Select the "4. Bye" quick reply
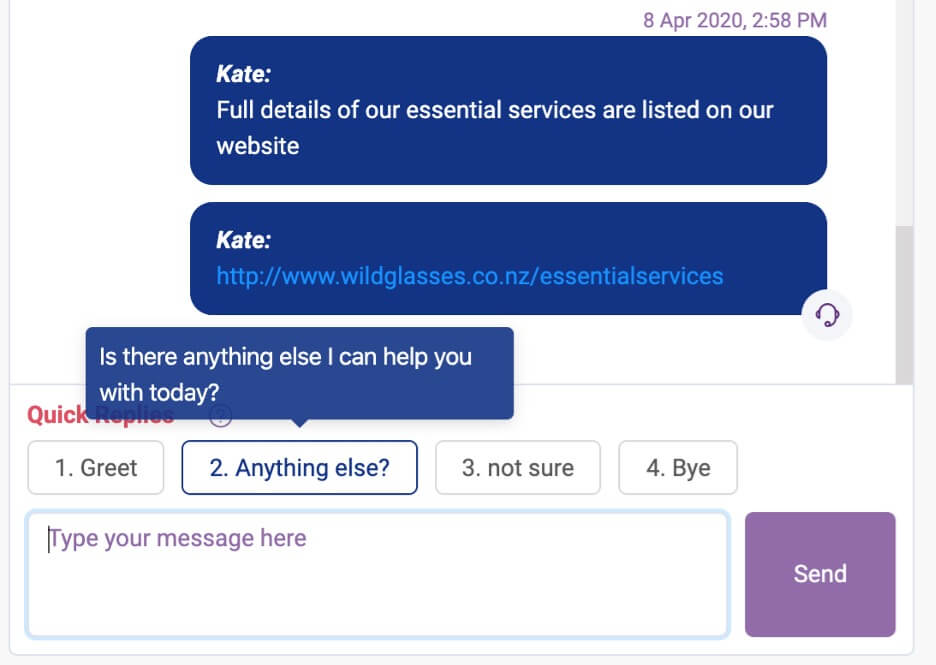Image resolution: width=936 pixels, height=665 pixels. (678, 468)
